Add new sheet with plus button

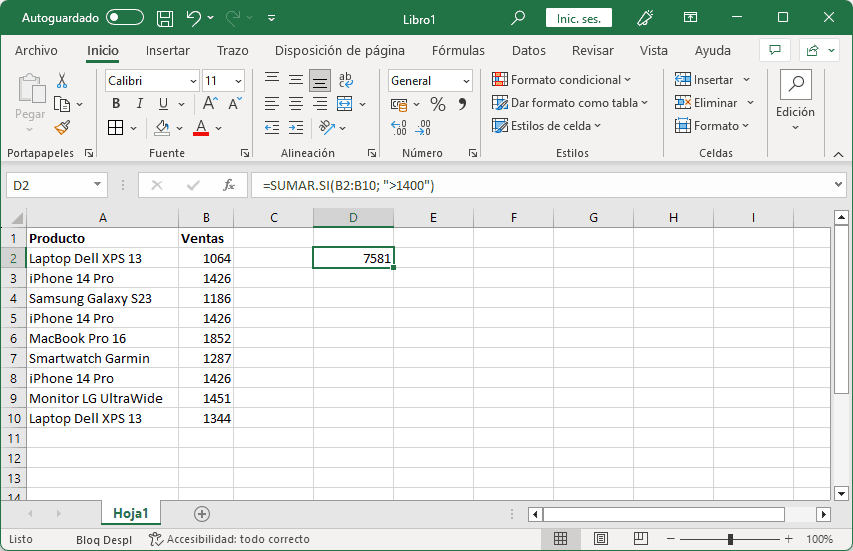[x=202, y=514]
